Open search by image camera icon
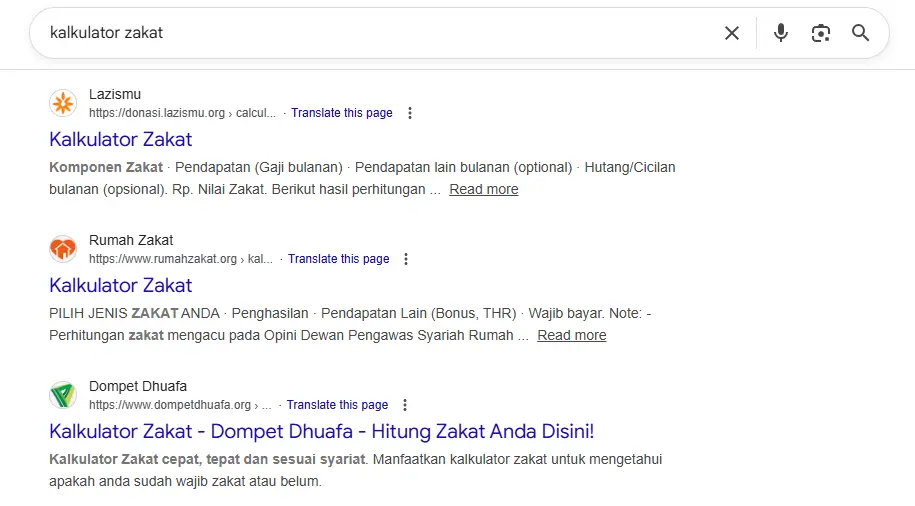The height and width of the screenshot is (506, 915). click(821, 33)
